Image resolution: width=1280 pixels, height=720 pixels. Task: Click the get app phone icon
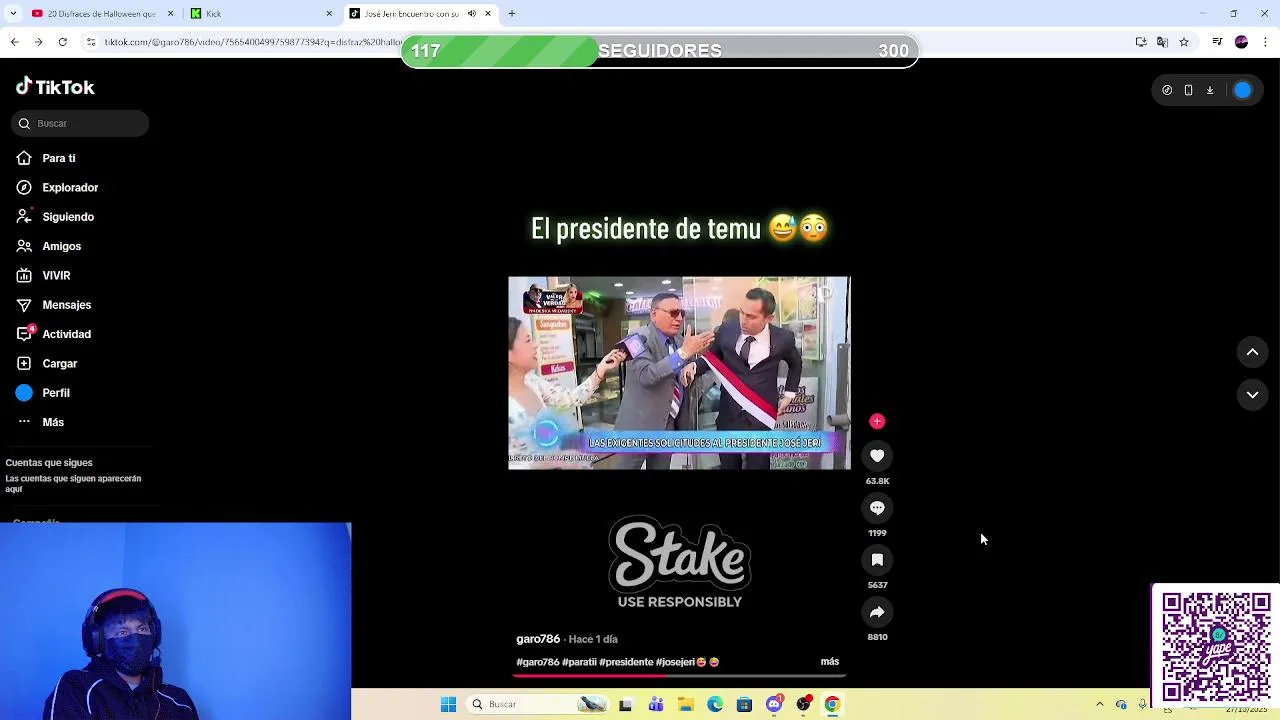[1188, 90]
